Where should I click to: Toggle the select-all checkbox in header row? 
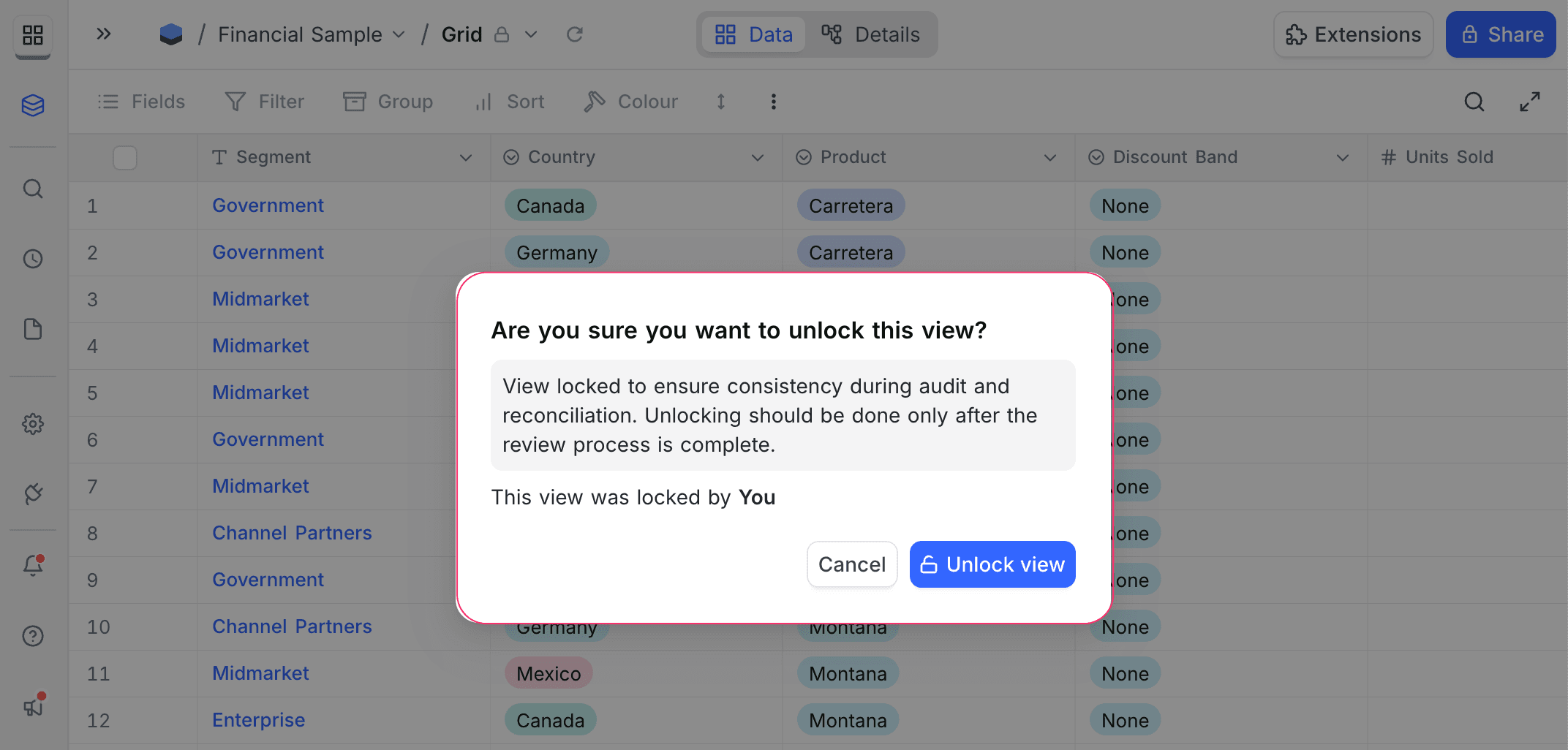pyautogui.click(x=125, y=157)
